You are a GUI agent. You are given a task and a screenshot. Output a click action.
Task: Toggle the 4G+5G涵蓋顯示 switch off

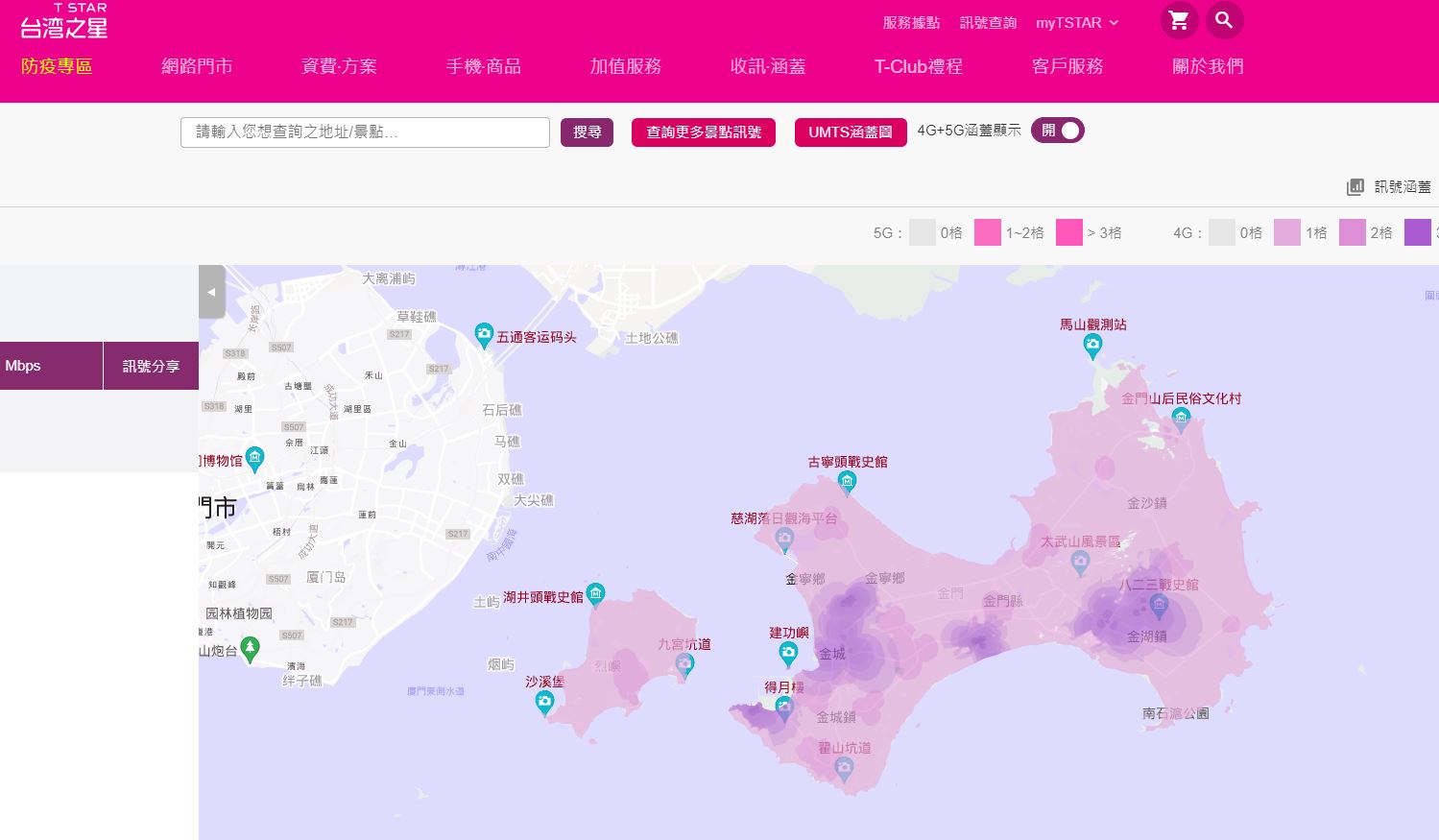click(1058, 131)
